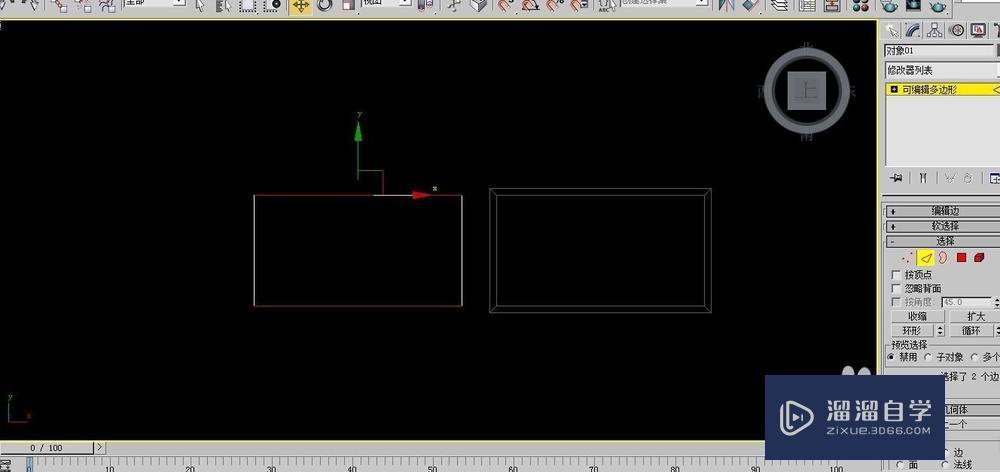Viewport: 1000px width, 472px height.
Task: Click the 对象01 name field
Action: pos(939,50)
